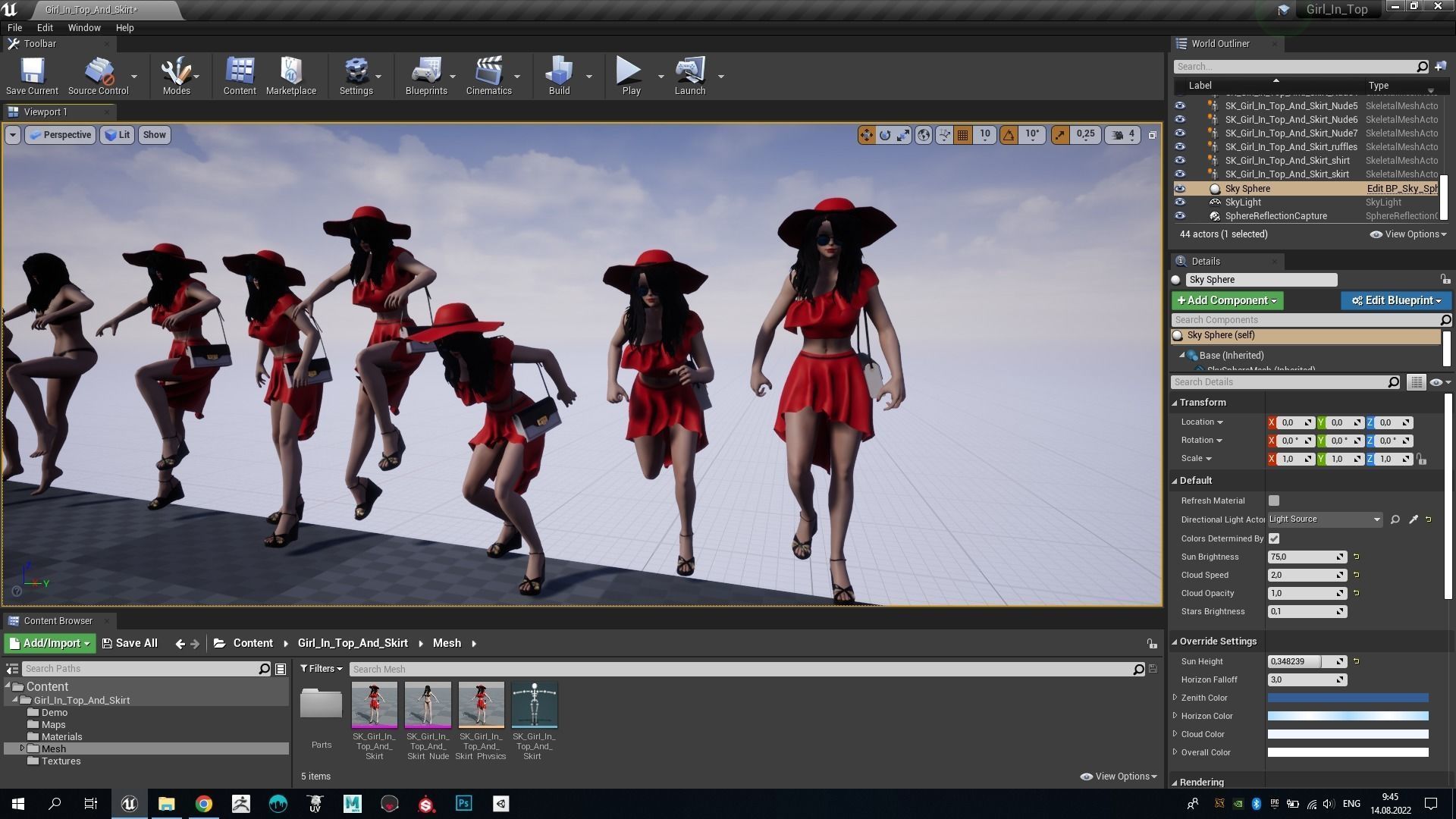This screenshot has width=1456, height=819.
Task: Click the green Add Component button
Action: (1227, 300)
